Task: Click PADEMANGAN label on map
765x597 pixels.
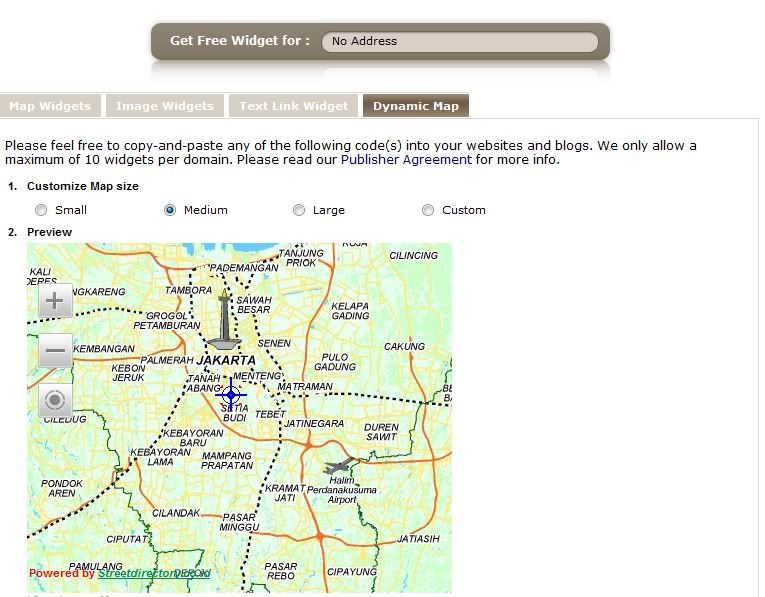Action: (x=244, y=268)
